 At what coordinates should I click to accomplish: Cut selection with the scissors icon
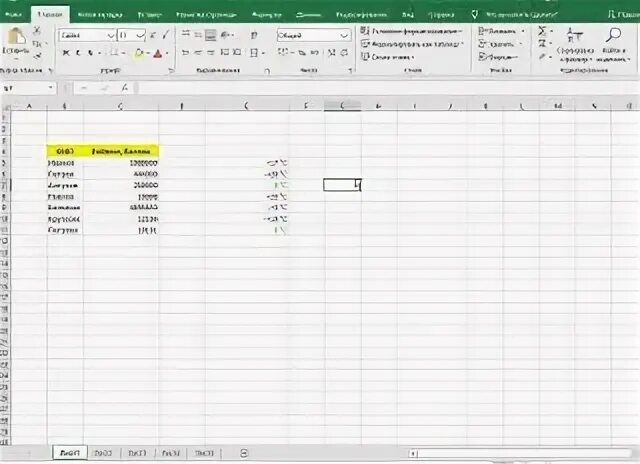tap(37, 30)
